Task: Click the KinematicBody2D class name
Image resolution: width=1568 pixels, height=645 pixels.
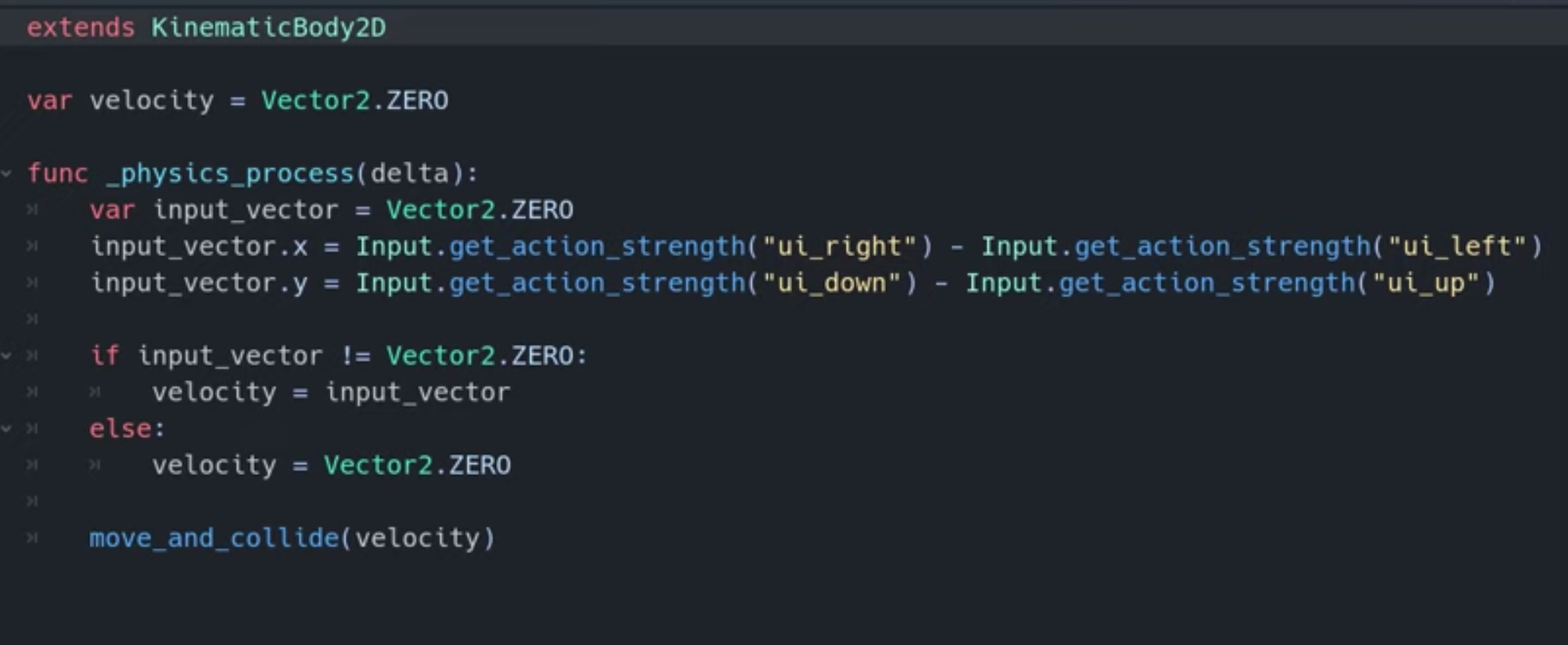Action: (269, 28)
